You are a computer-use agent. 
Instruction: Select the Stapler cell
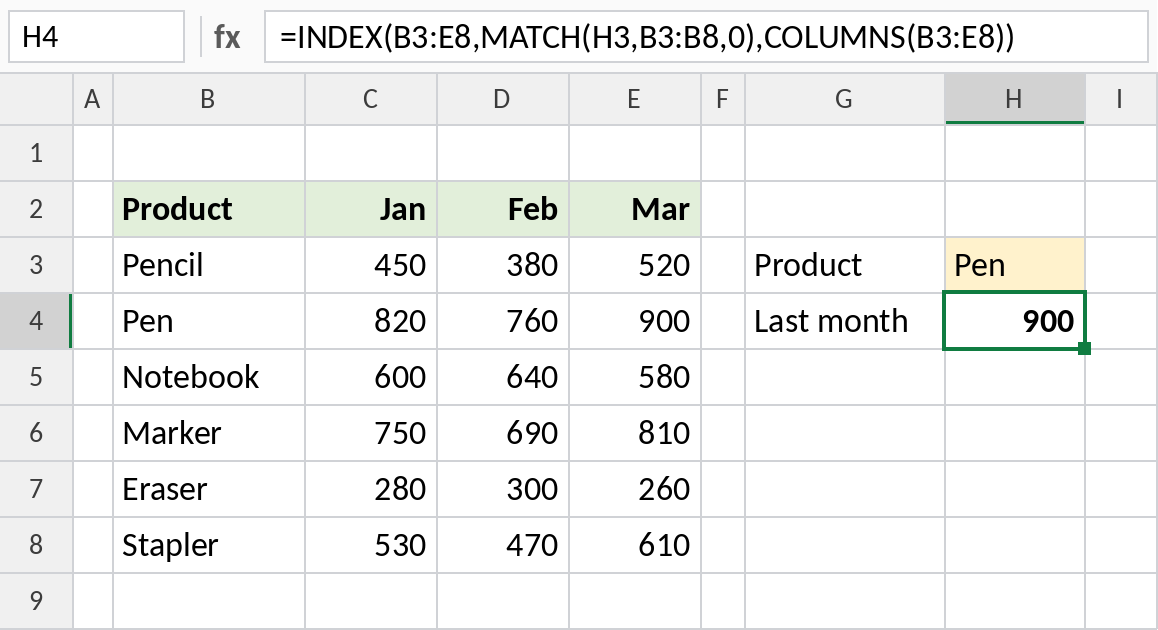point(208,545)
